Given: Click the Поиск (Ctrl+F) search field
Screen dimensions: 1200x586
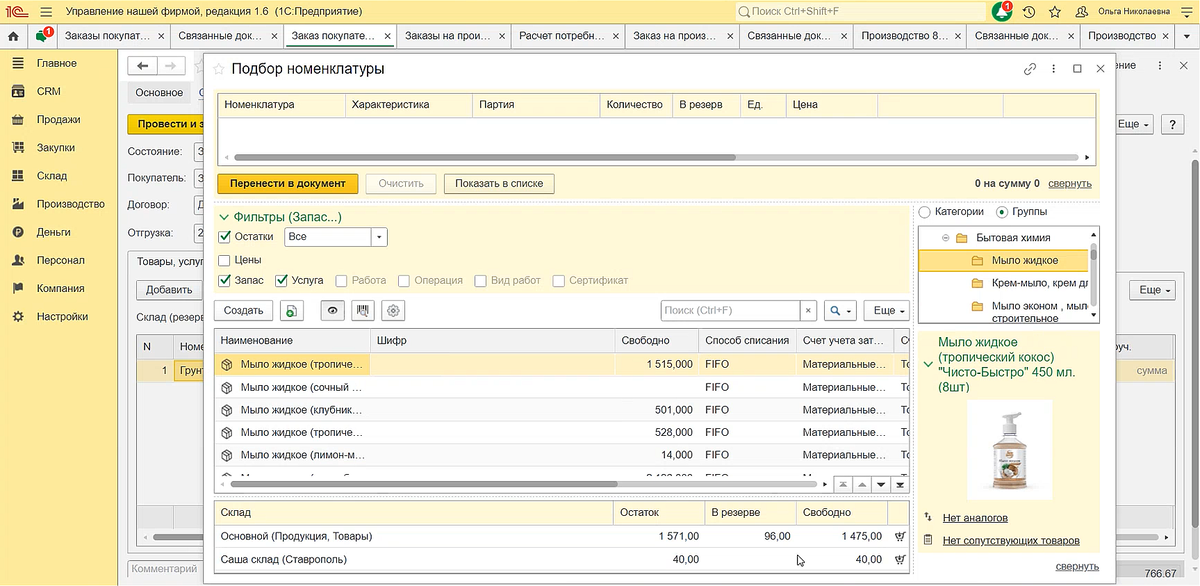Looking at the screenshot, I should 730,311.
